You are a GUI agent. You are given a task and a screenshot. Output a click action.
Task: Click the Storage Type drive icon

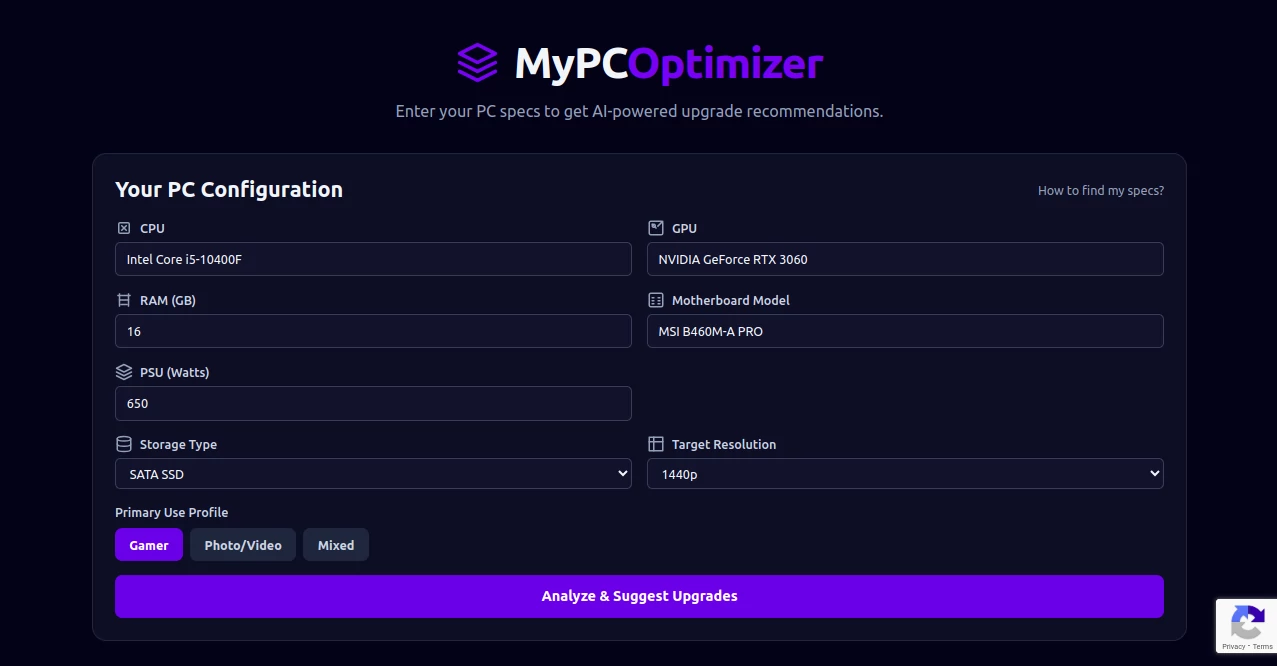click(x=124, y=443)
